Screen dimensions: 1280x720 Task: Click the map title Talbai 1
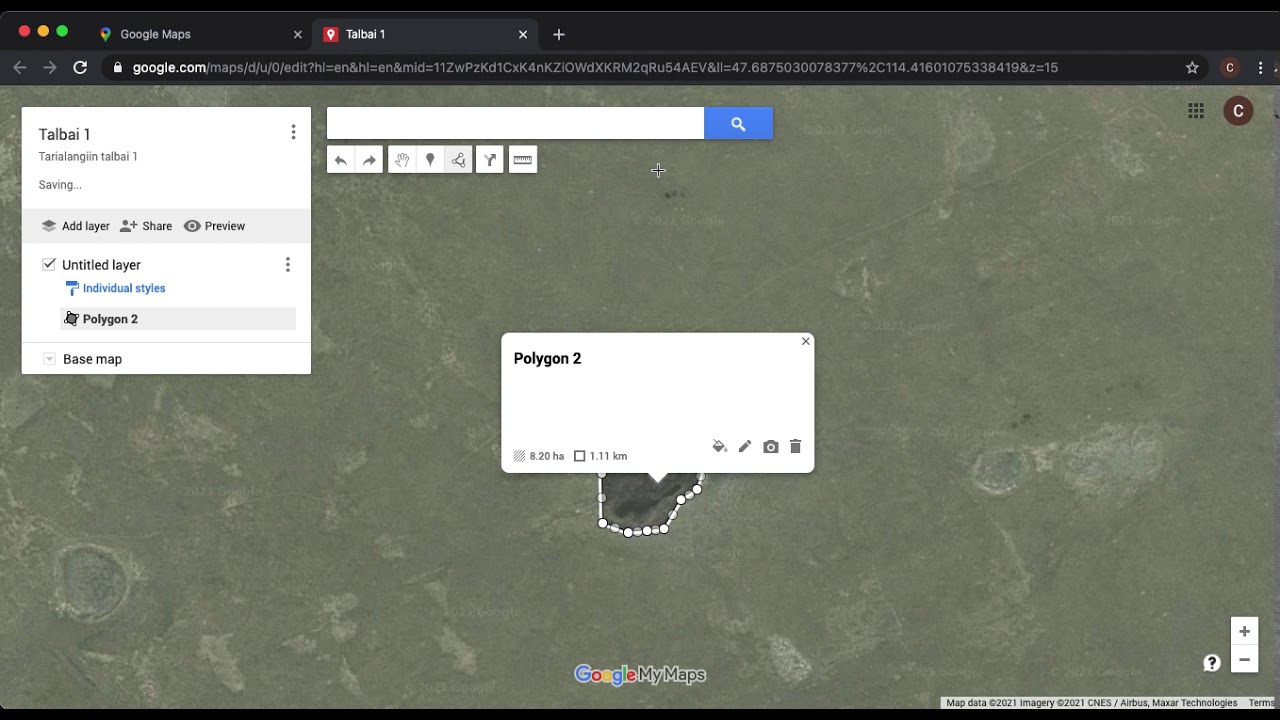[65, 134]
